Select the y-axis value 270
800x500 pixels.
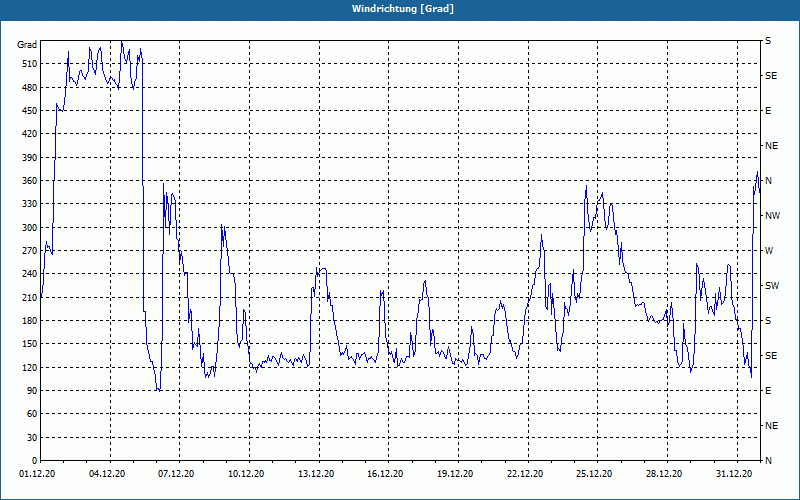click(x=30, y=251)
